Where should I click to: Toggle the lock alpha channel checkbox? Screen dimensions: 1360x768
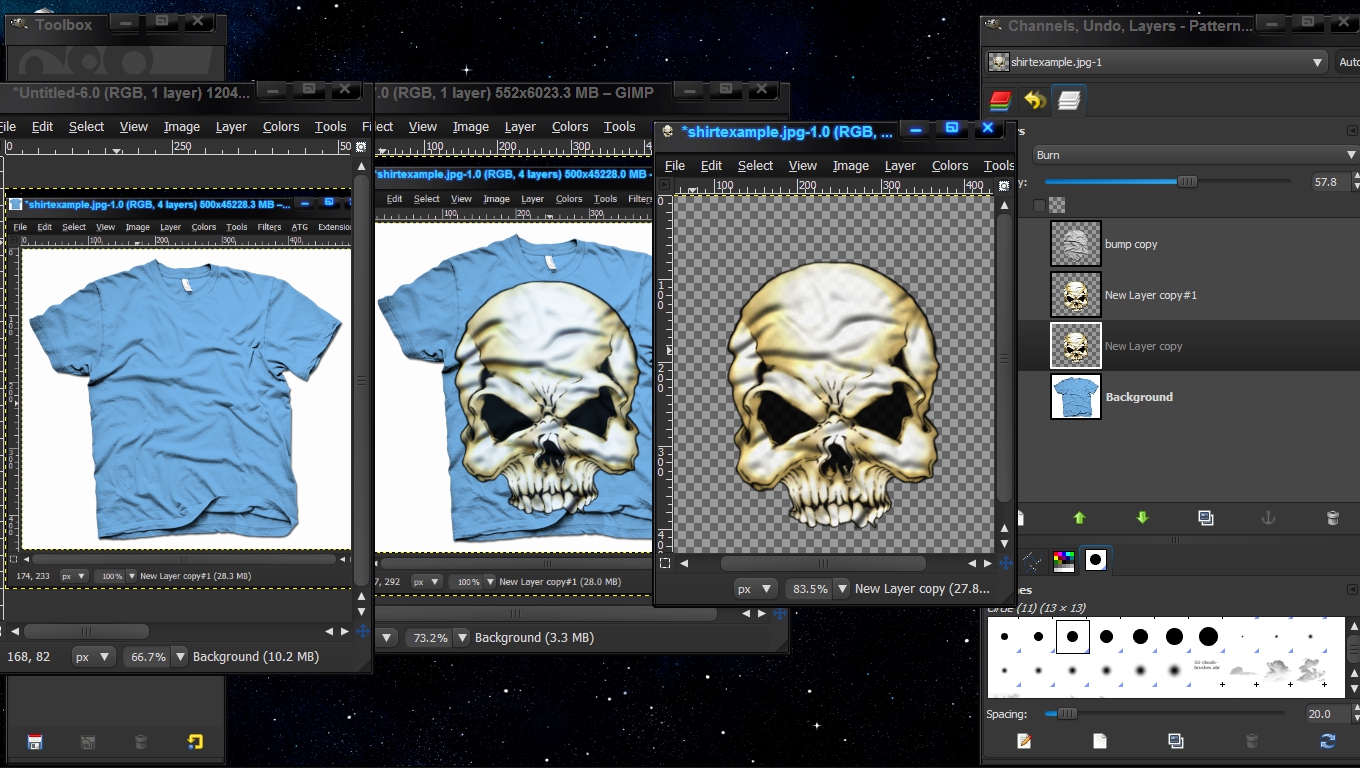pyautogui.click(x=1039, y=205)
